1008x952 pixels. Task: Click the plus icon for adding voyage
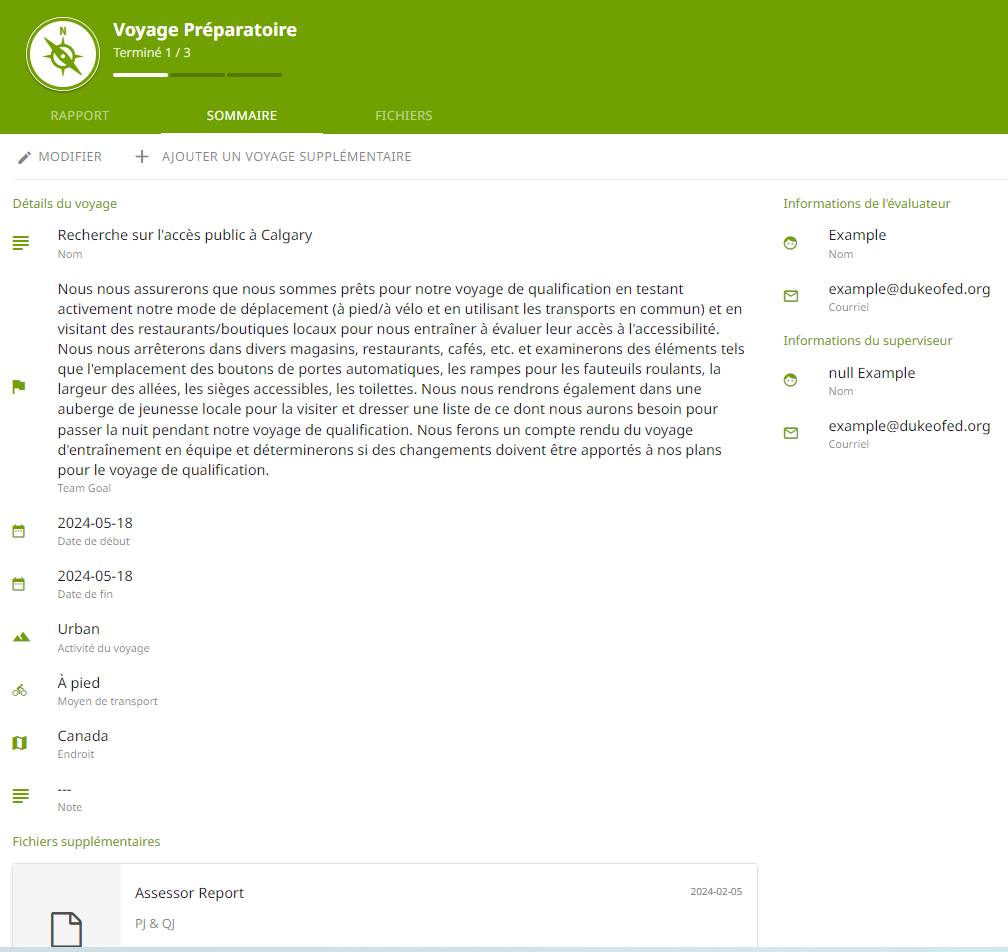pyautogui.click(x=142, y=157)
